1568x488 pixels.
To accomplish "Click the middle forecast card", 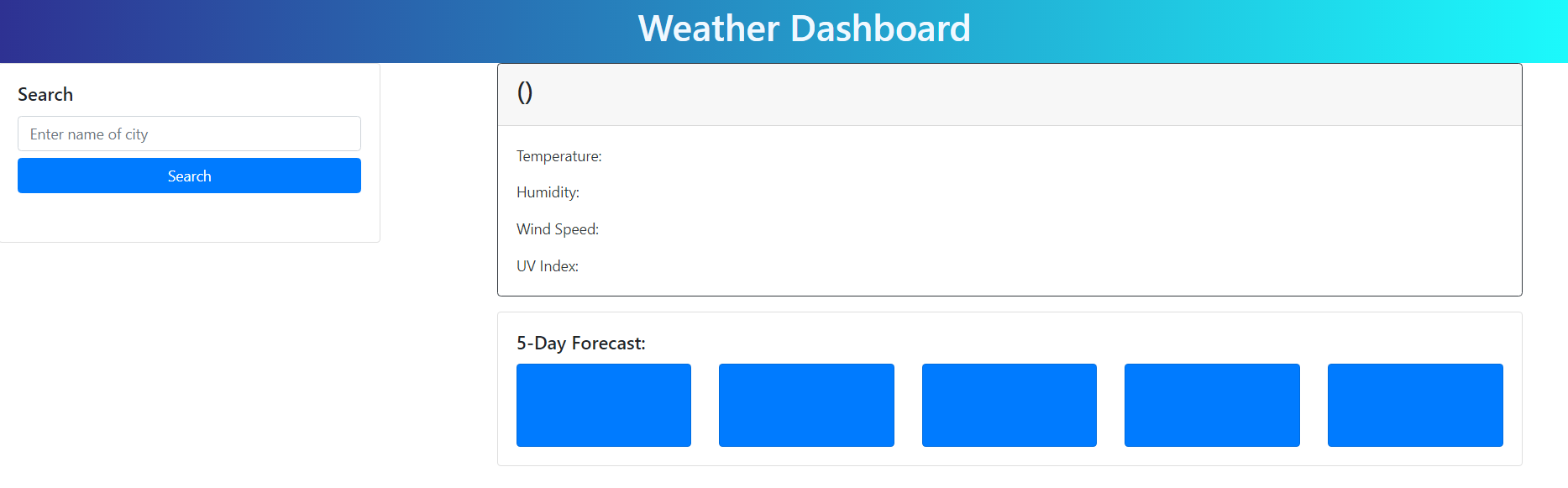I will click(x=1009, y=405).
